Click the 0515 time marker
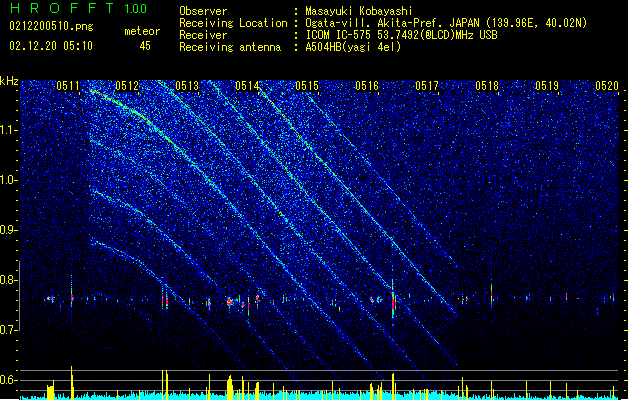The height and width of the screenshot is (400, 629). click(307, 86)
